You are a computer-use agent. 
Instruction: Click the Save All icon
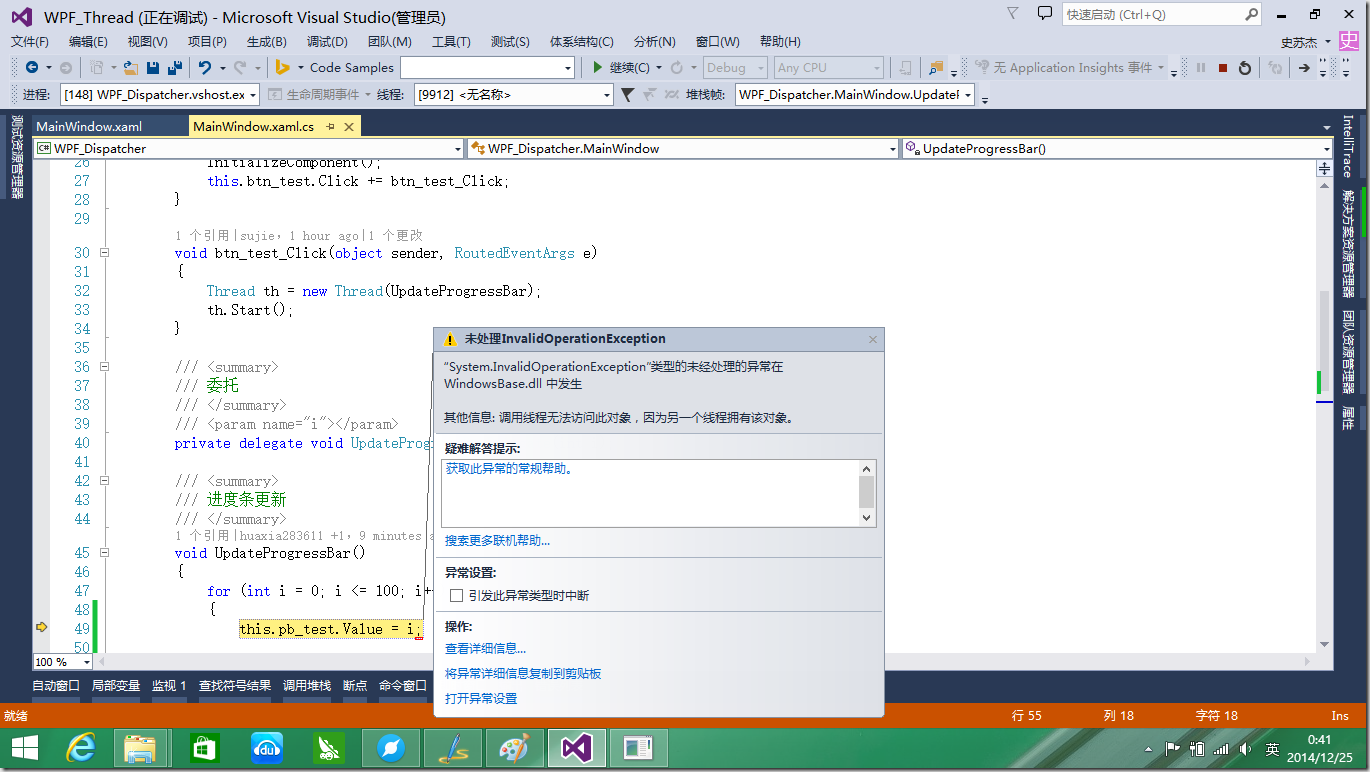point(172,68)
